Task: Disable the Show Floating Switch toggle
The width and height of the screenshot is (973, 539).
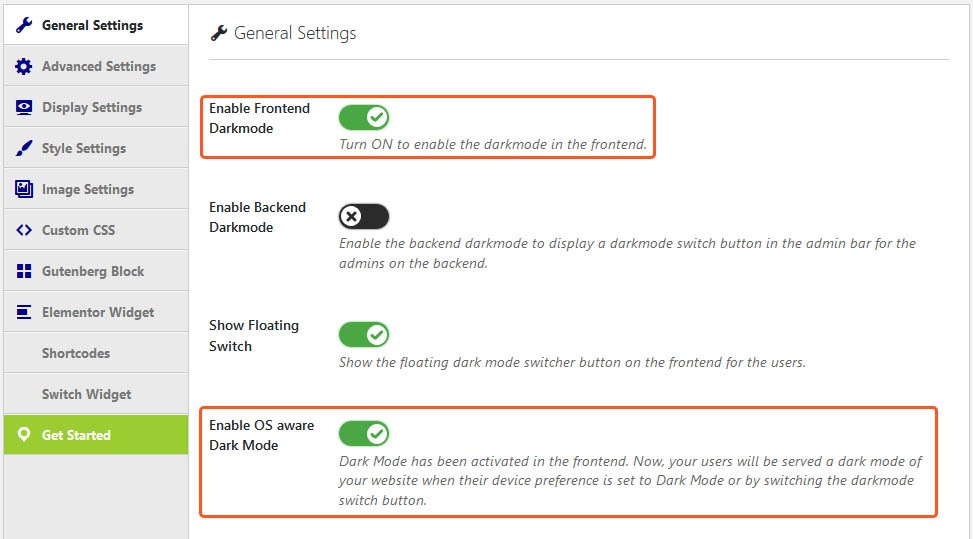Action: [x=364, y=335]
